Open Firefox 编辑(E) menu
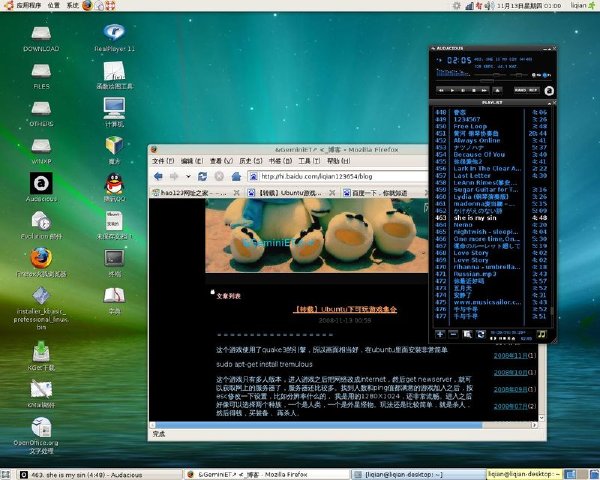The height and width of the screenshot is (480, 600). (x=192, y=161)
